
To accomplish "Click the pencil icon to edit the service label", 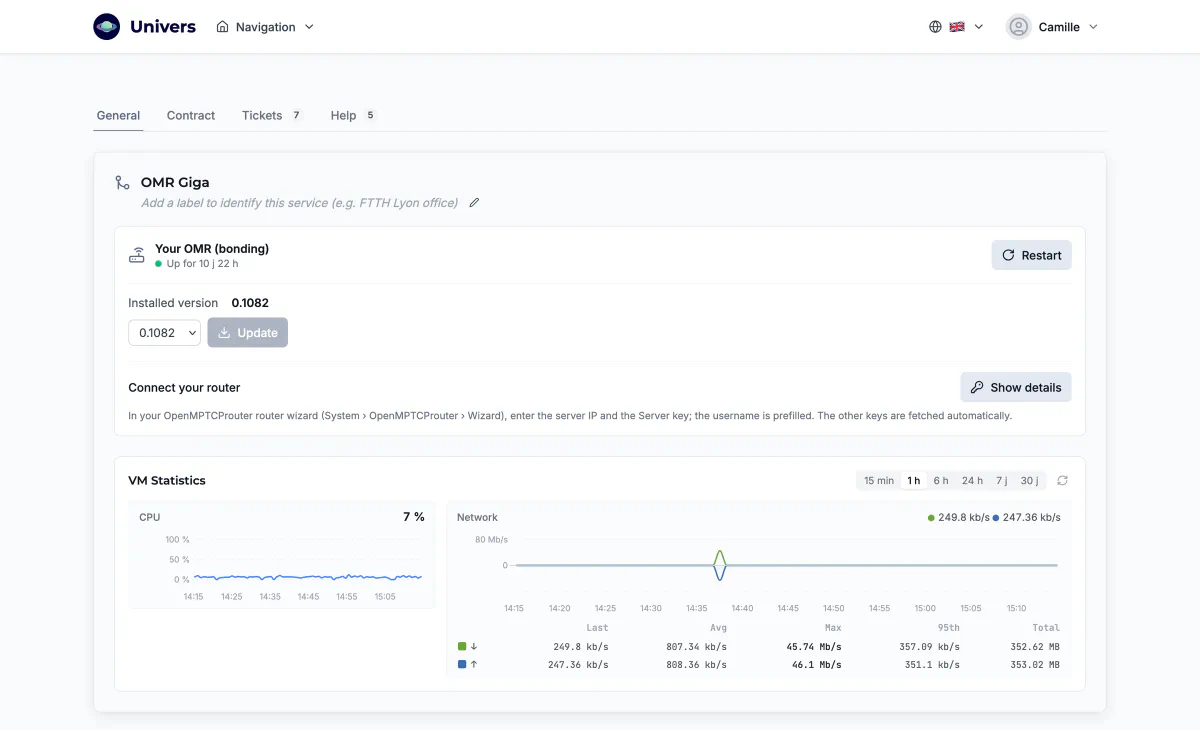I will [x=474, y=203].
